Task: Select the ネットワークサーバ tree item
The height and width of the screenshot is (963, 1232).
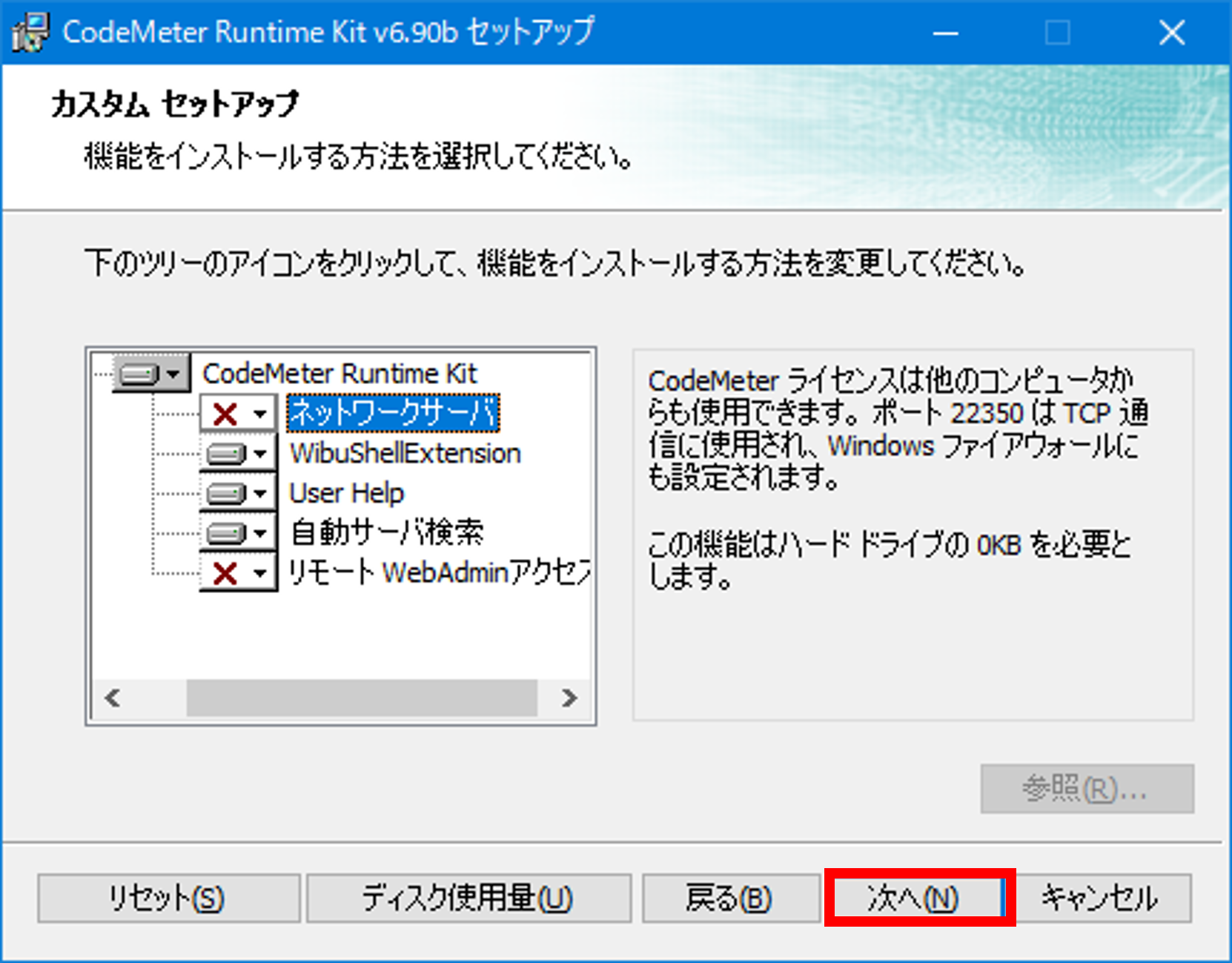Action: click(x=393, y=414)
